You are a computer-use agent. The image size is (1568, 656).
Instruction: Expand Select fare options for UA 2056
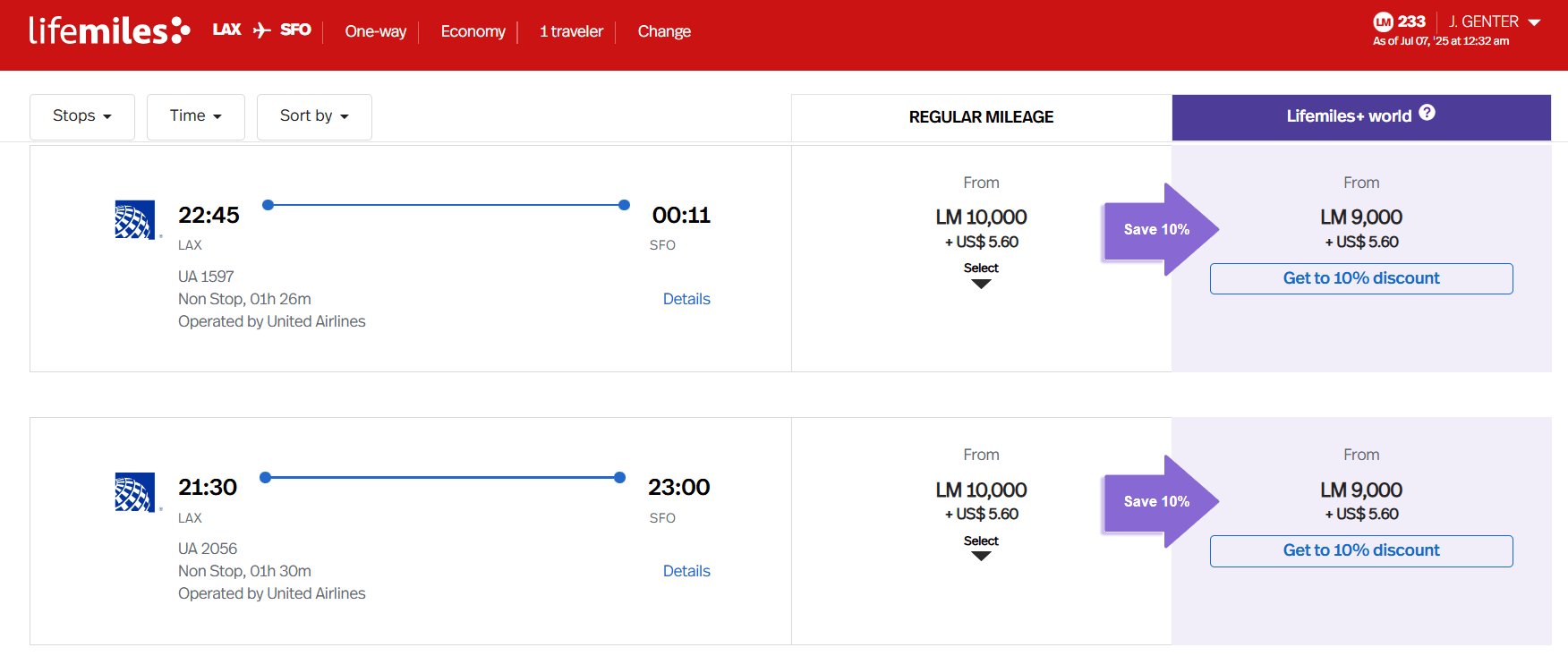pyautogui.click(x=981, y=548)
